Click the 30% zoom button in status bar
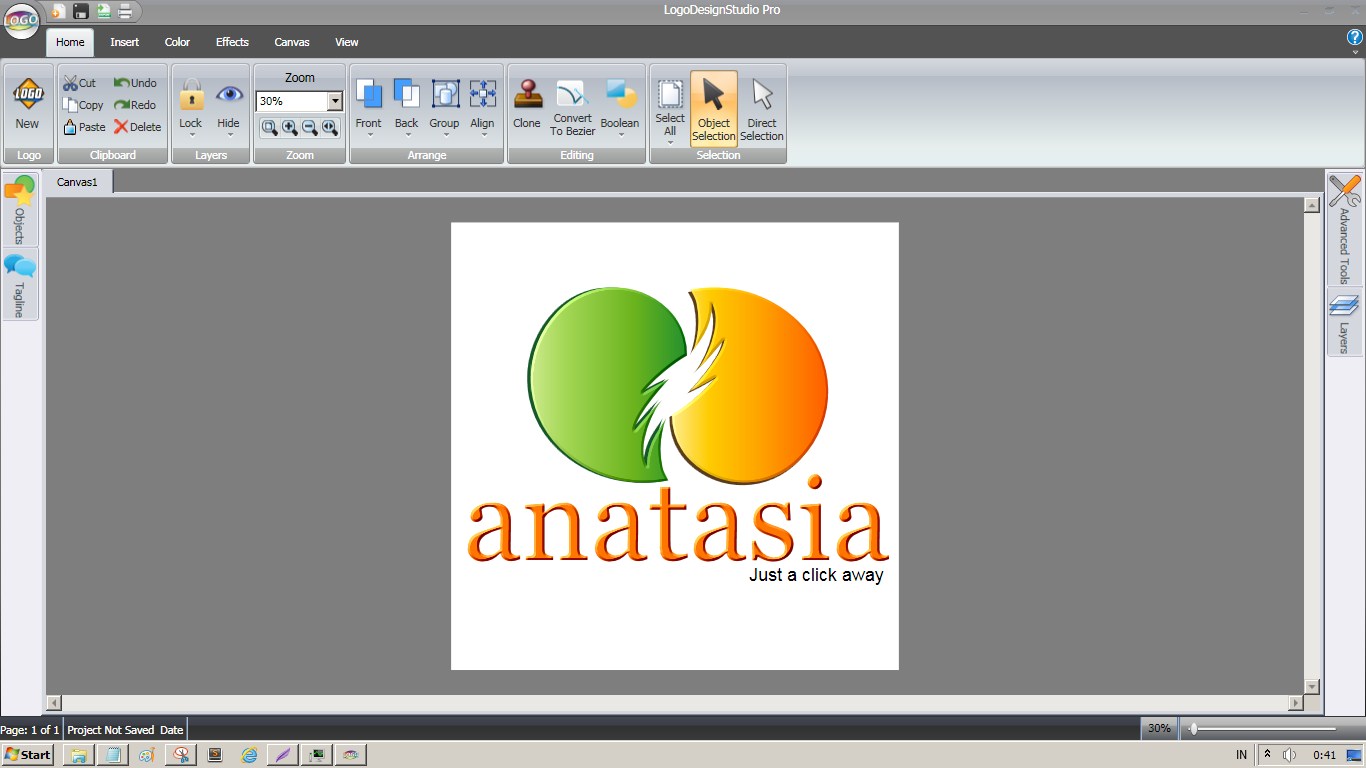The image size is (1366, 768). click(x=1159, y=728)
